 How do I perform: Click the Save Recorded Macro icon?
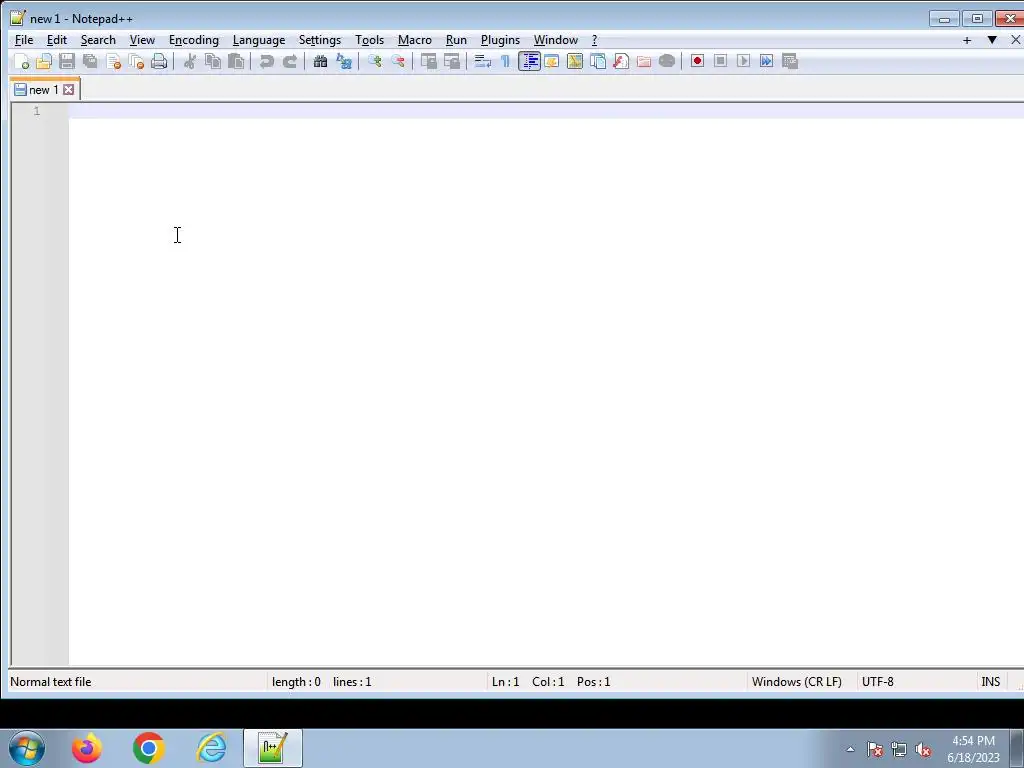[x=790, y=61]
